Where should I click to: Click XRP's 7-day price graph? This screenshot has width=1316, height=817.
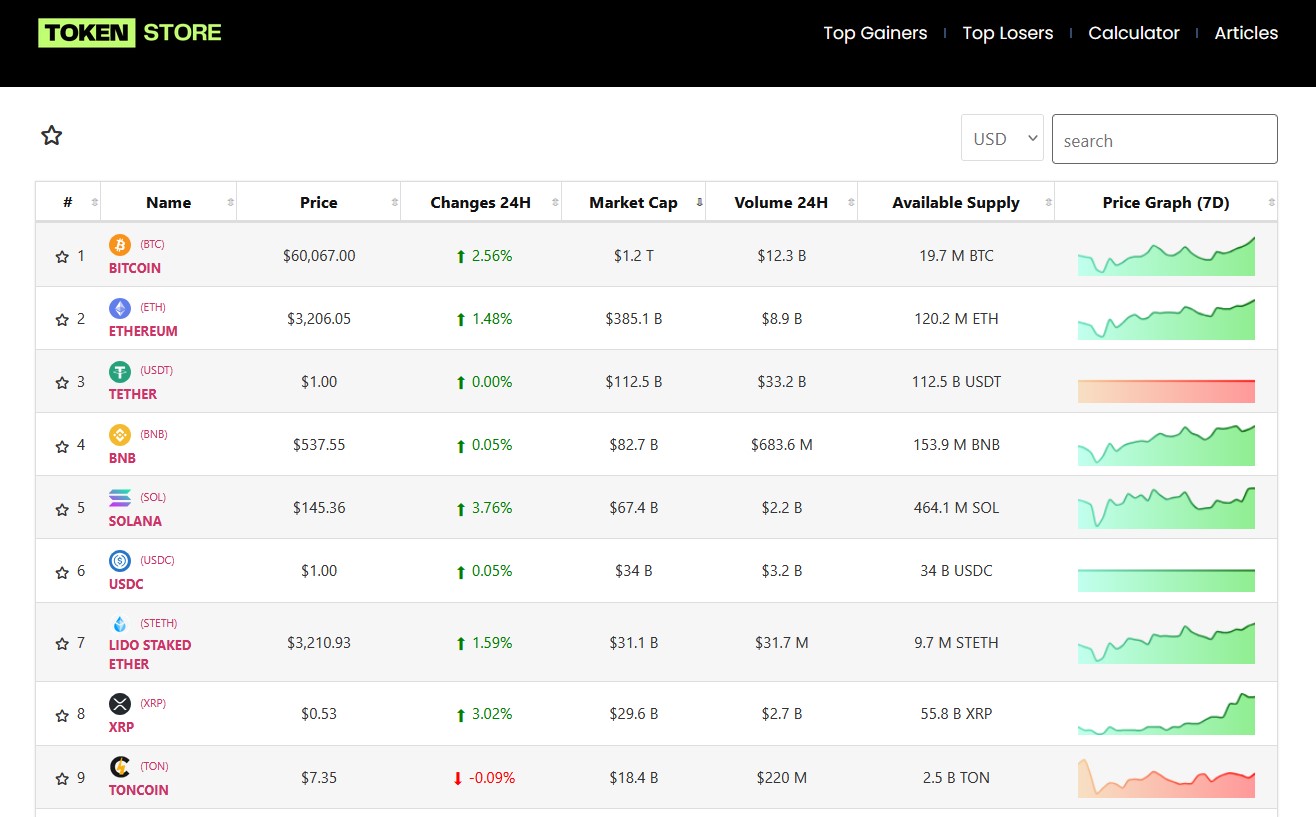click(1166, 714)
